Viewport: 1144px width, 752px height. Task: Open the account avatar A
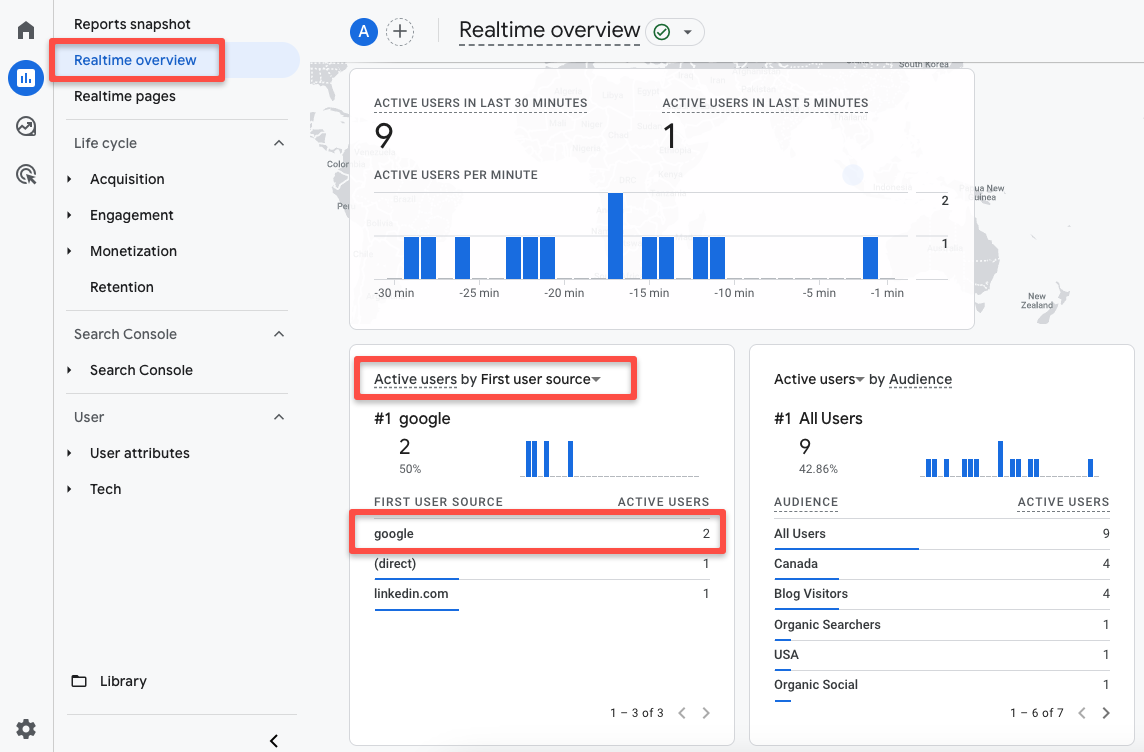[x=363, y=31]
